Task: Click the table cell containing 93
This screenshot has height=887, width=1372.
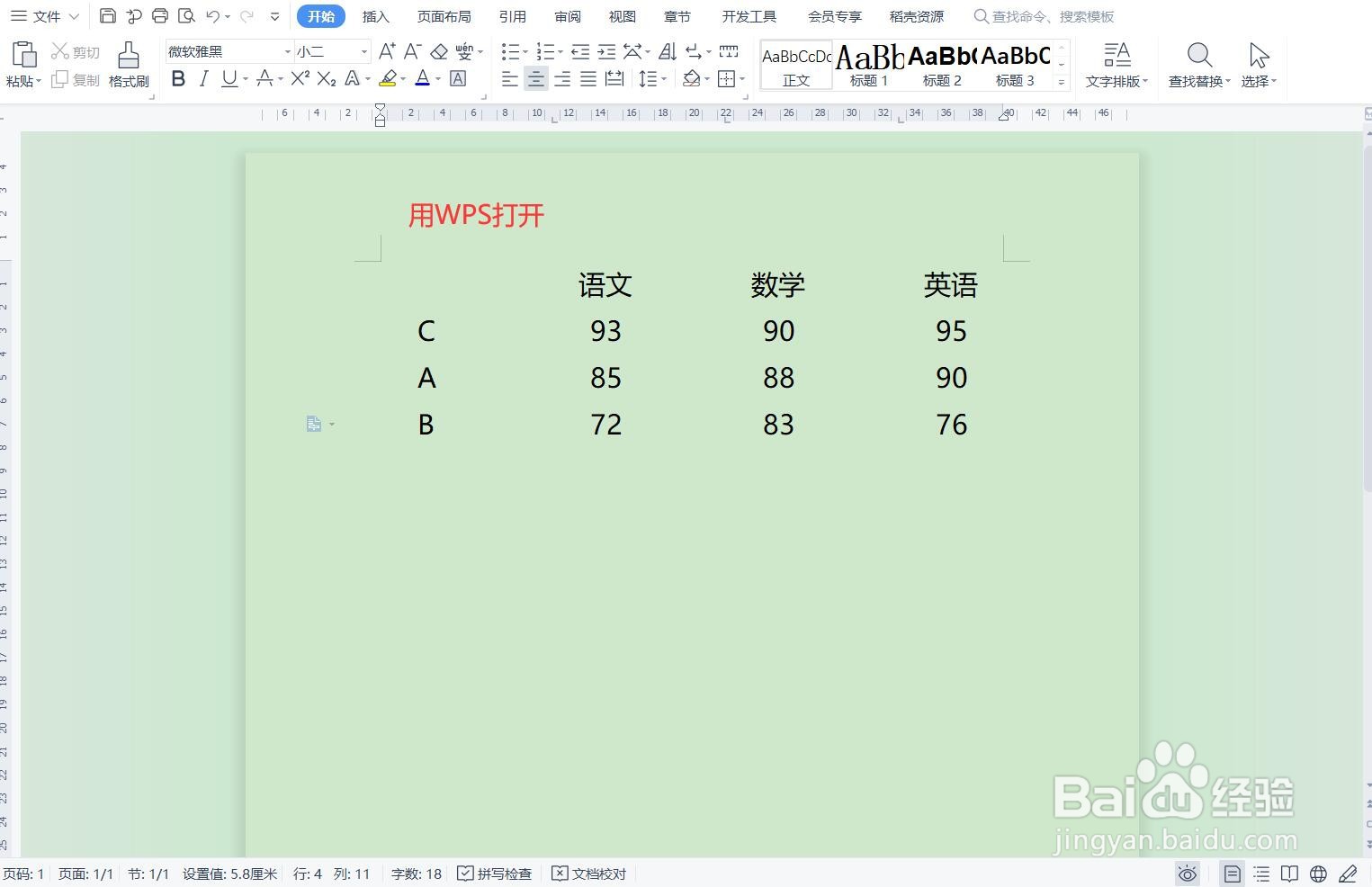Action: pos(605,331)
